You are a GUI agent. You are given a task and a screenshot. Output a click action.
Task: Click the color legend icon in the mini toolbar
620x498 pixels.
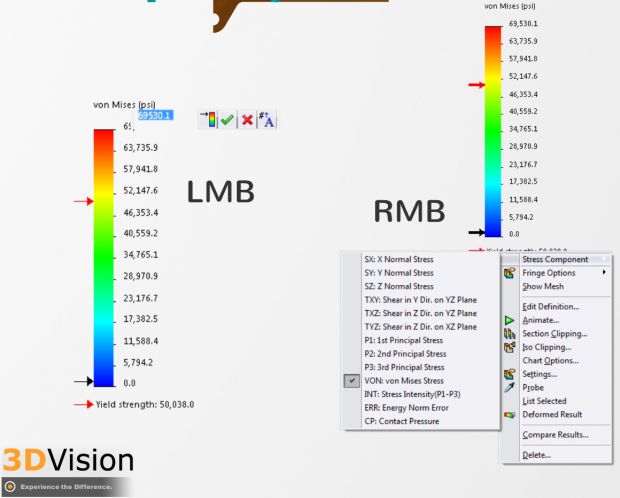(x=208, y=119)
